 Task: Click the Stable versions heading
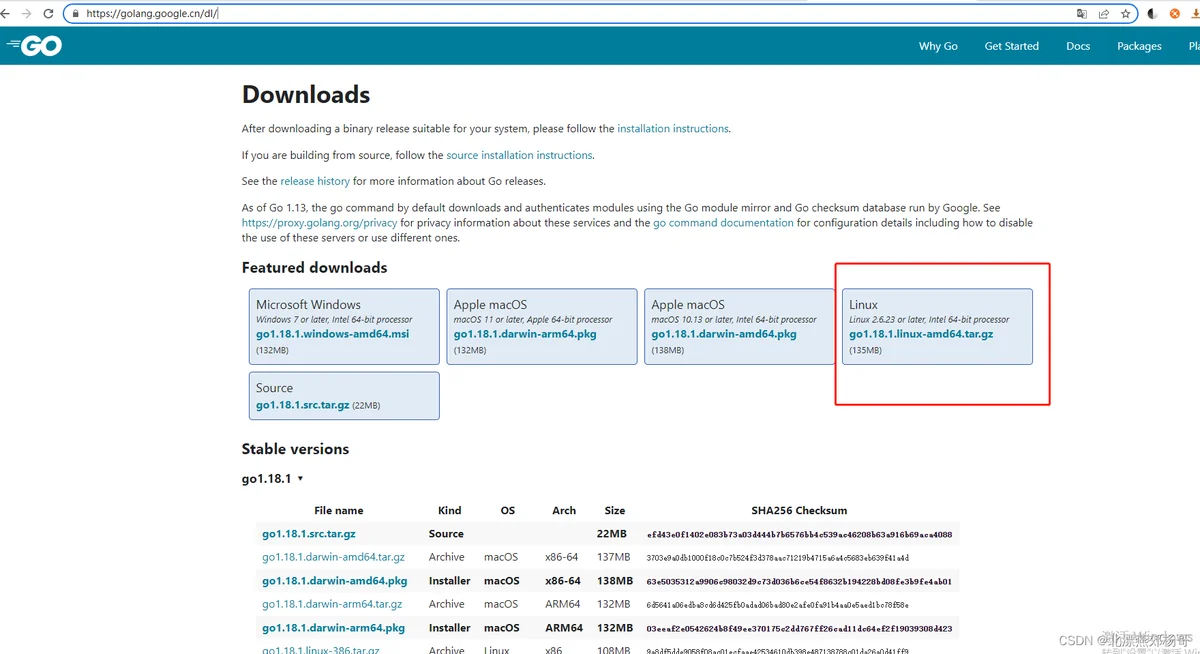(x=295, y=449)
